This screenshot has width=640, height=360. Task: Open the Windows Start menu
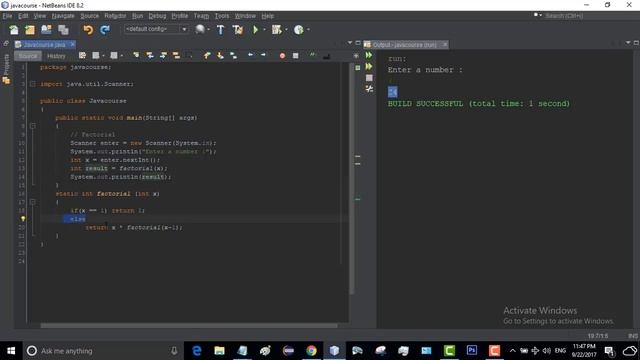click(x=11, y=351)
